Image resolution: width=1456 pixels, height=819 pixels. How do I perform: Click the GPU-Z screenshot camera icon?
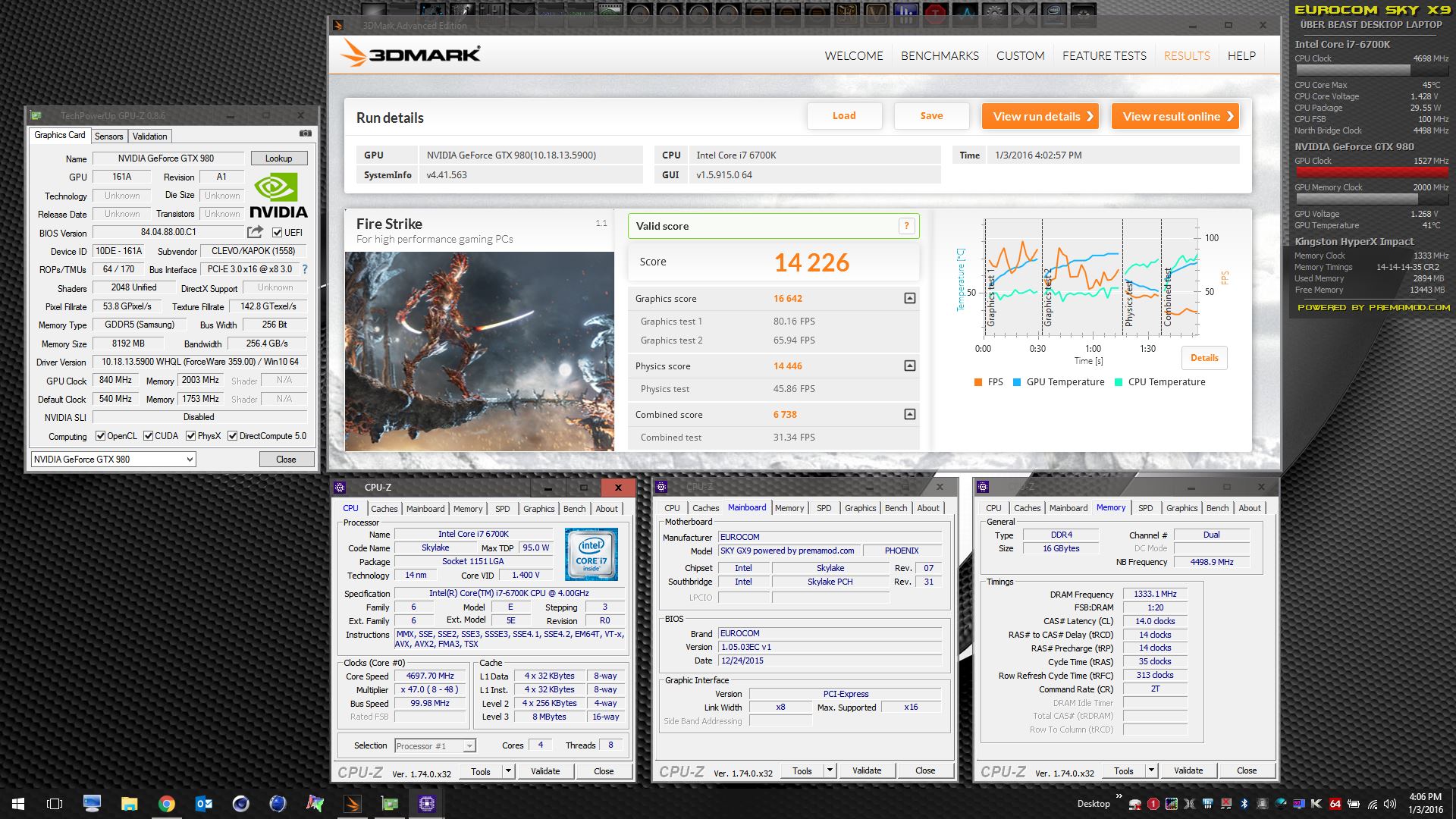[x=305, y=133]
